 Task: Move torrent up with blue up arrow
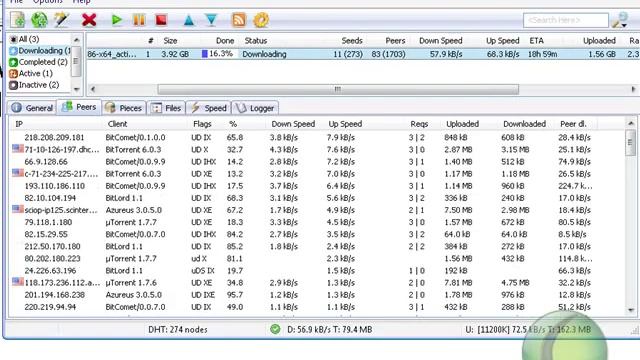189,20
